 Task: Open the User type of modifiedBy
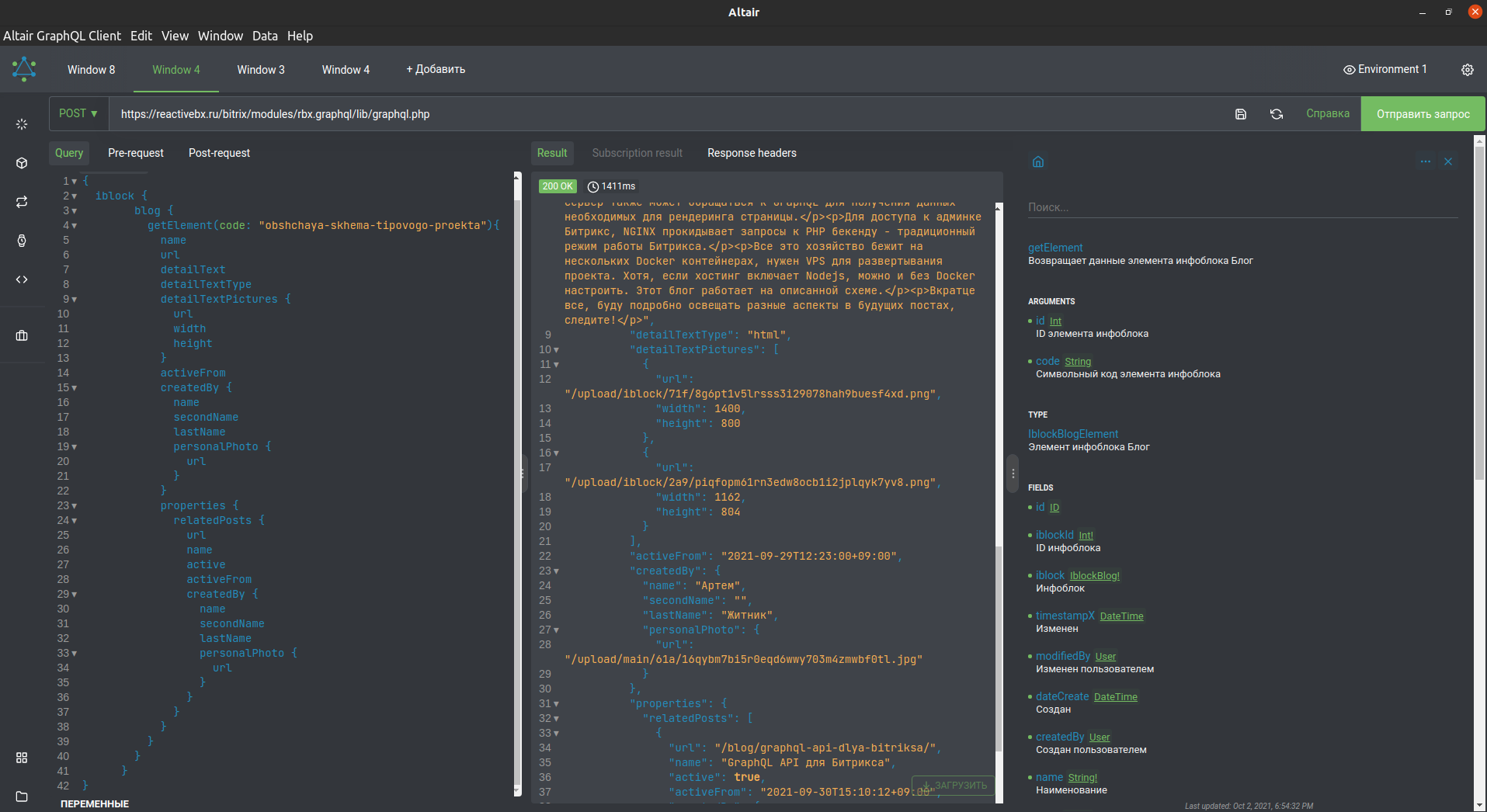(1106, 657)
